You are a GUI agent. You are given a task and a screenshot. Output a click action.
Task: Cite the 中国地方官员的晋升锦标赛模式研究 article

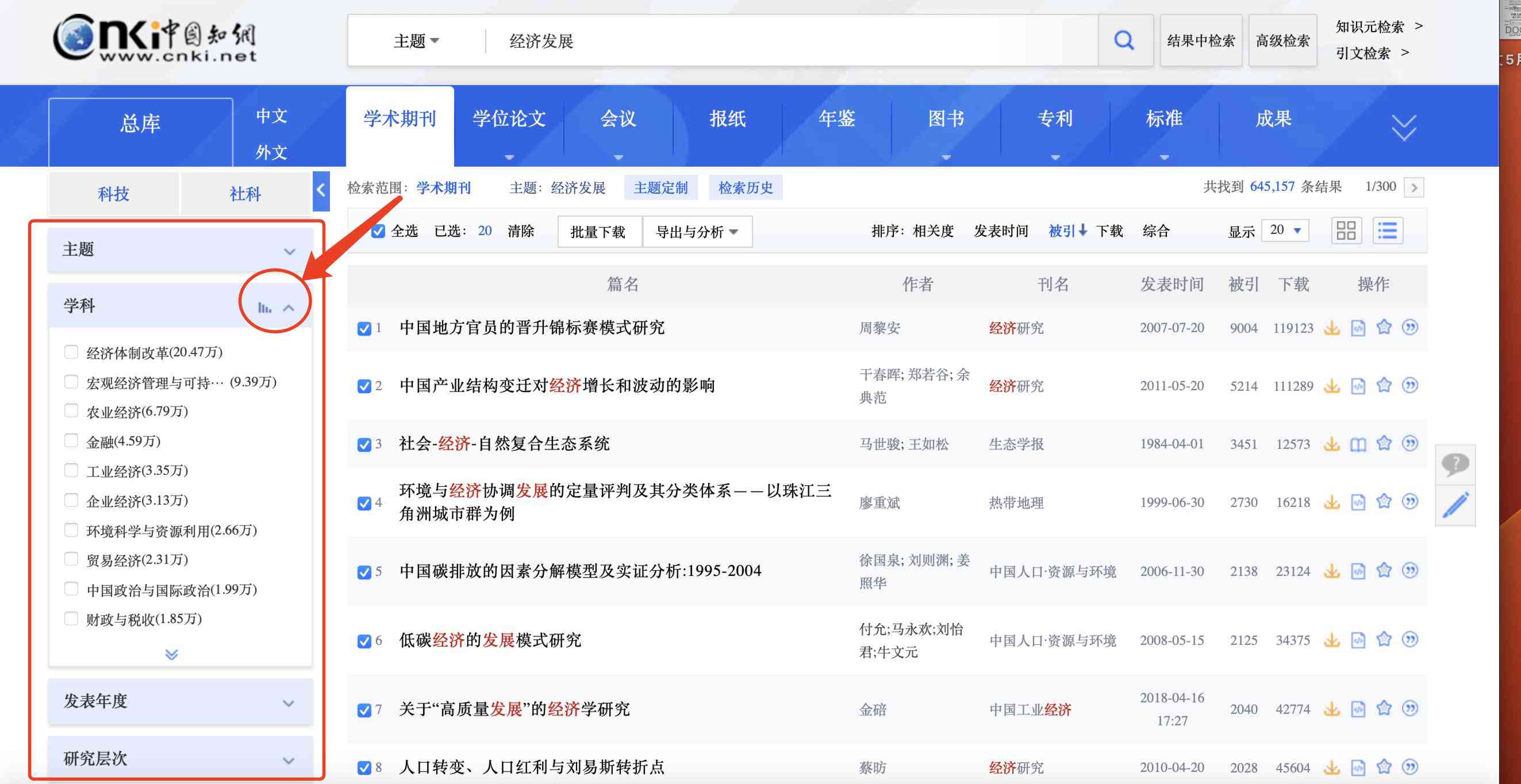1410,327
